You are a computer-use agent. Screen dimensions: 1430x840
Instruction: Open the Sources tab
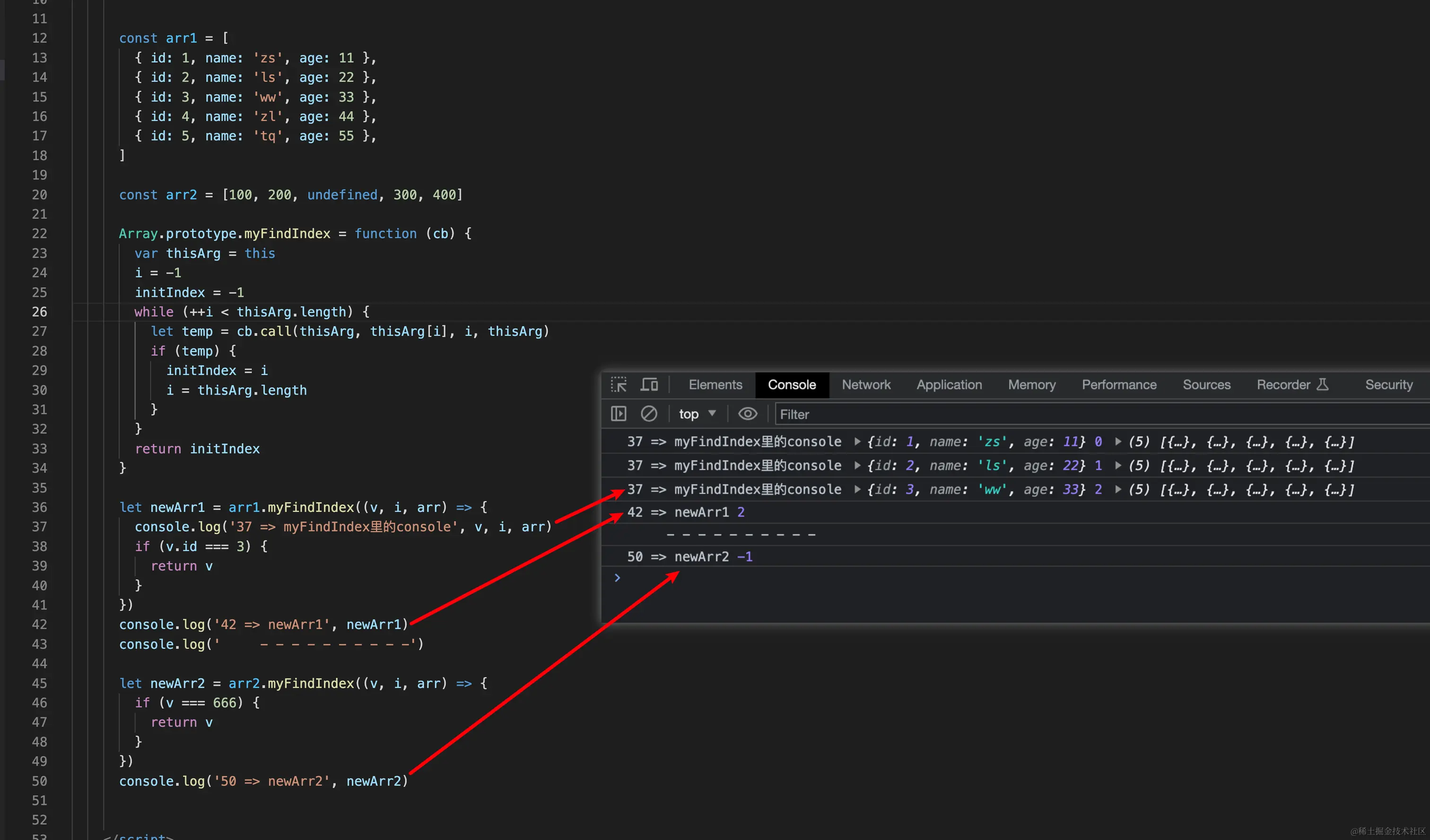pos(1206,385)
